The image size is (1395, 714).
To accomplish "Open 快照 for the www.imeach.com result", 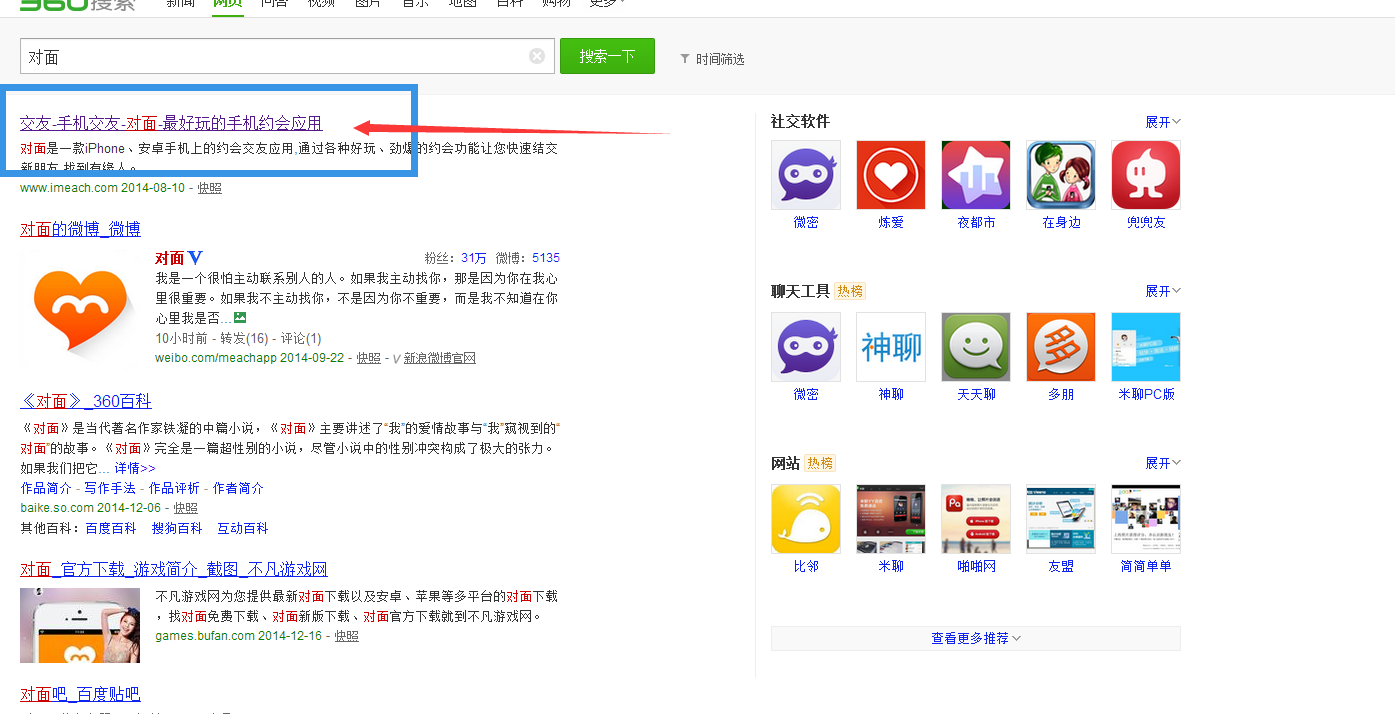I will click(x=209, y=188).
